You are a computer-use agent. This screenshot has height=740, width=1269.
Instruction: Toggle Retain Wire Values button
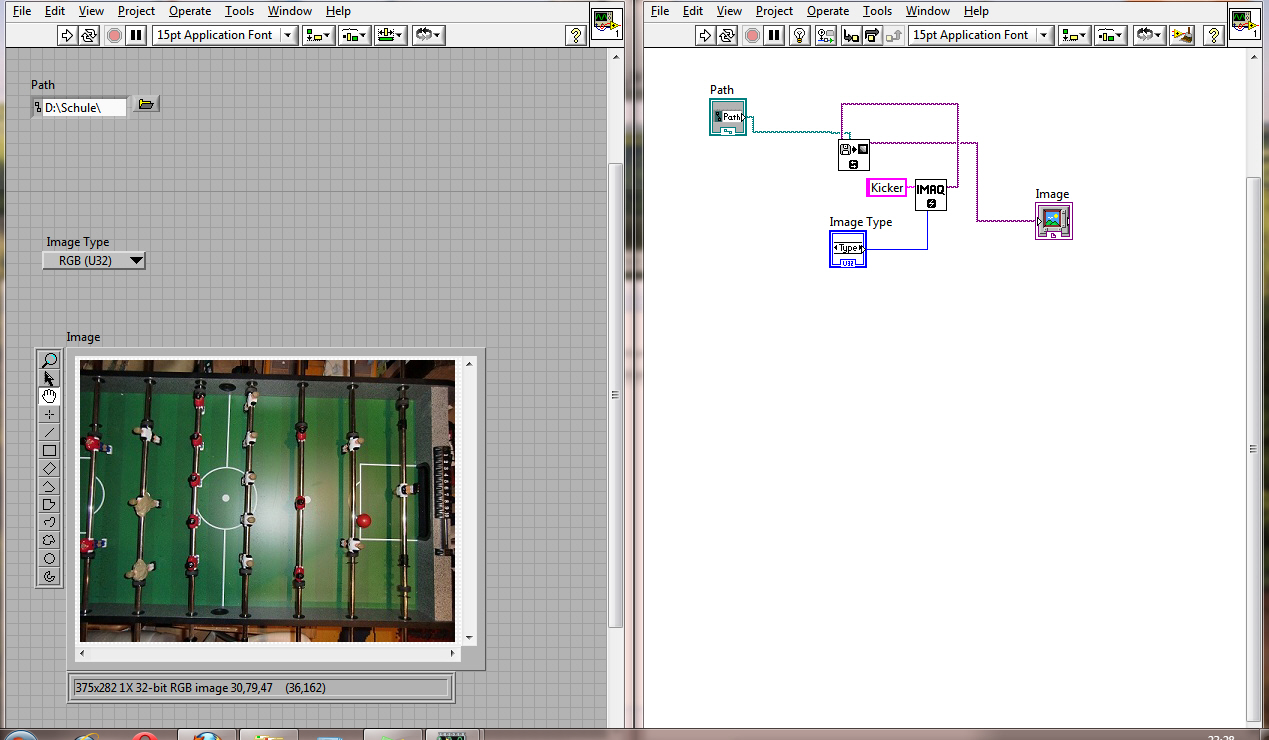pyautogui.click(x=825, y=35)
